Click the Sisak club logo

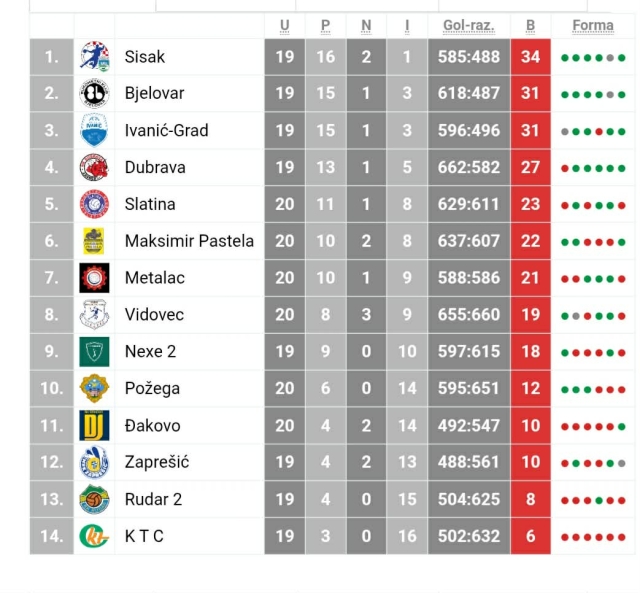pyautogui.click(x=94, y=57)
